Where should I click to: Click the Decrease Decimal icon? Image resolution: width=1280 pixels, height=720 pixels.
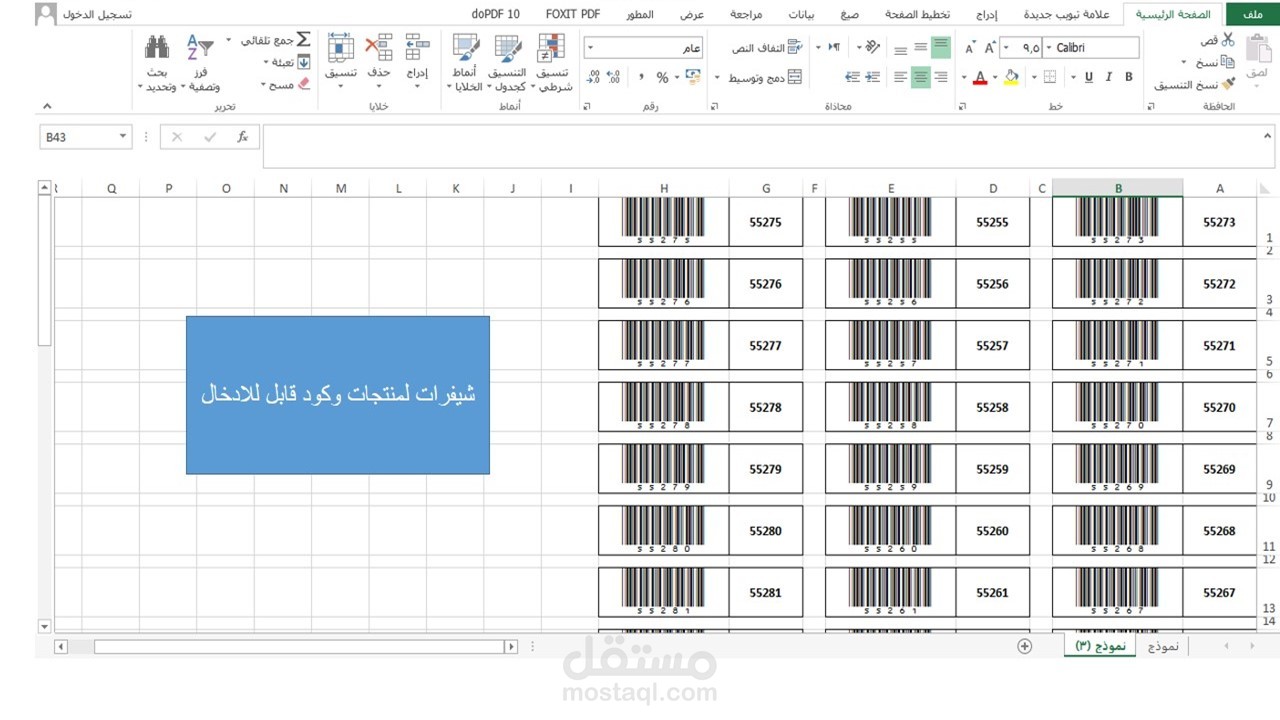coord(593,77)
